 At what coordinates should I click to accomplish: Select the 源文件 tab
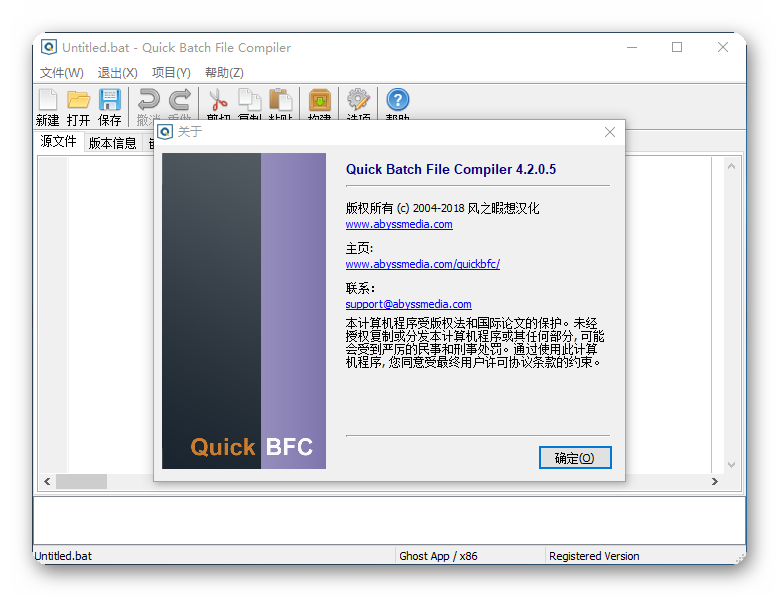(x=58, y=142)
